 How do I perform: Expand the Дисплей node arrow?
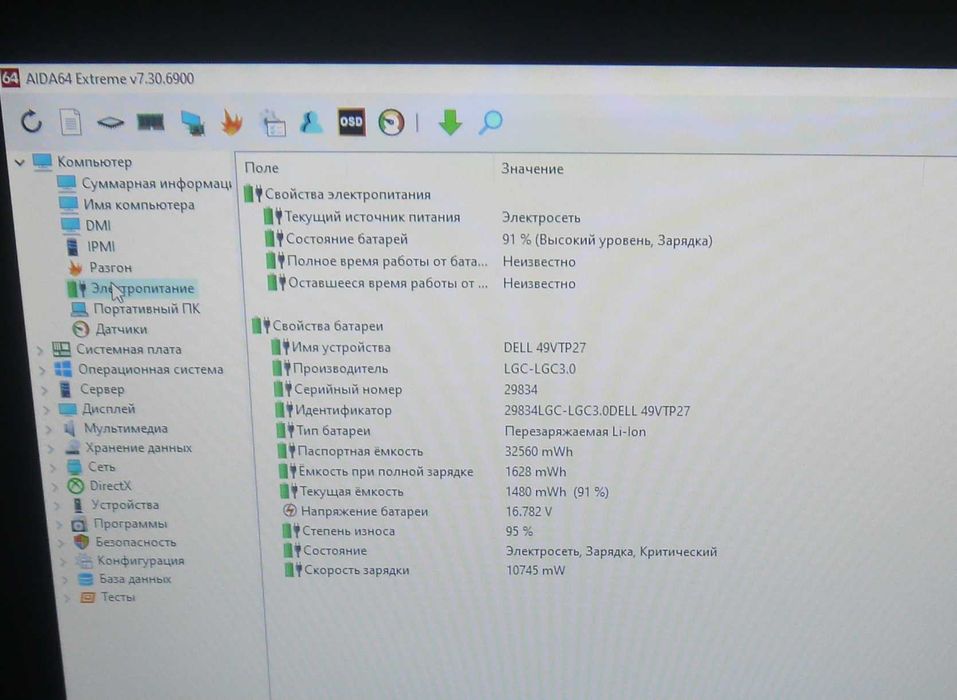[x=48, y=410]
